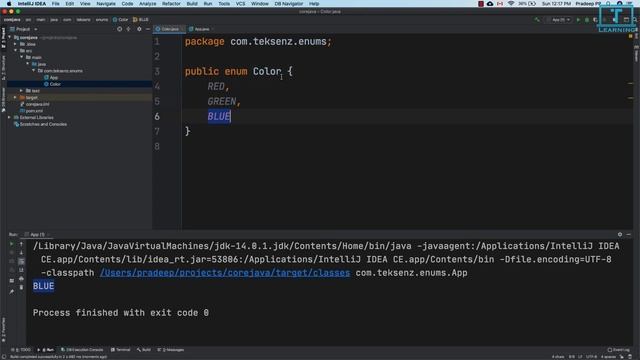Collapse the corejava project root
This screenshot has width=640, height=360.
10,37
